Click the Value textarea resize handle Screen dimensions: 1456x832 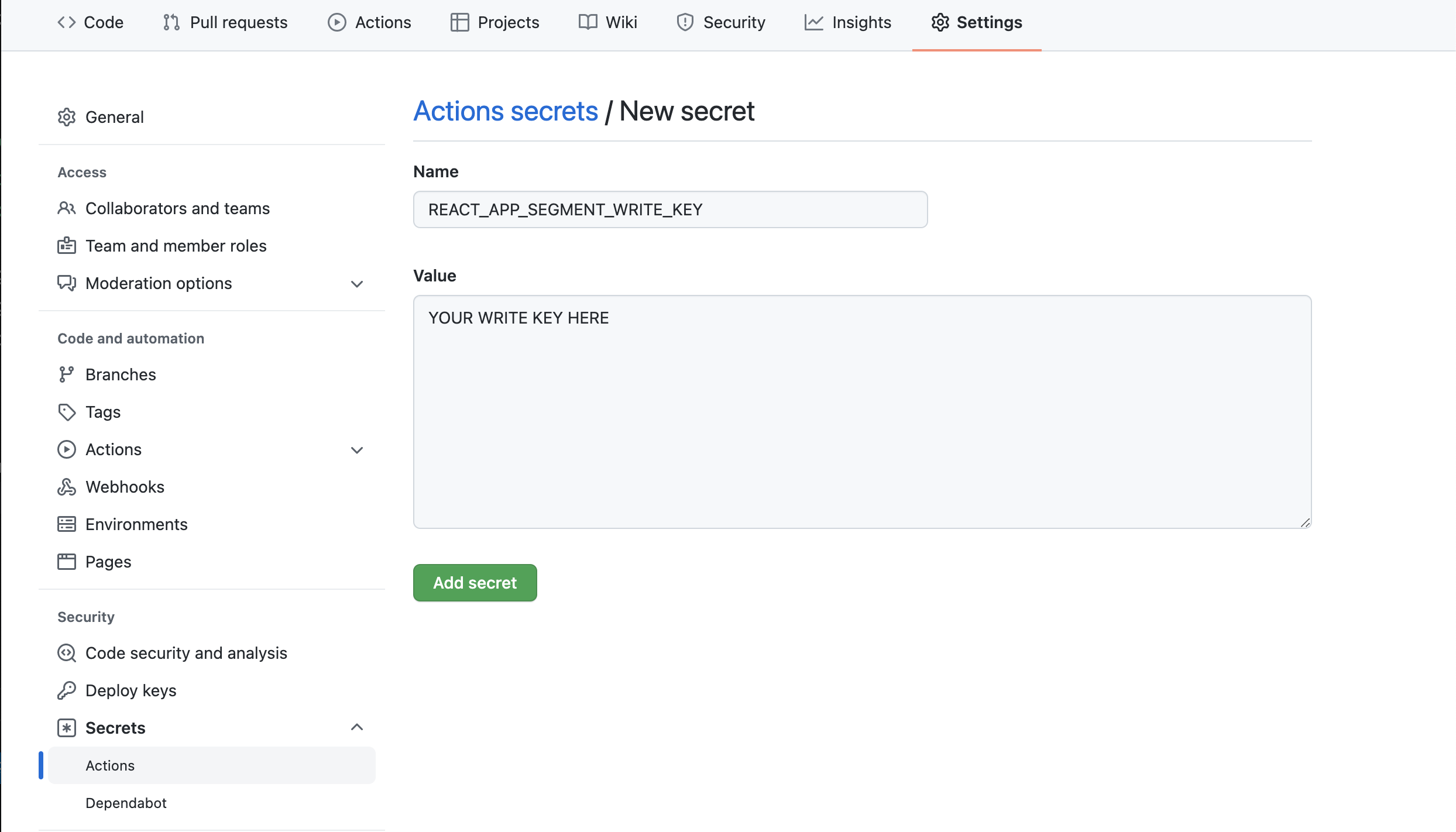click(1305, 522)
